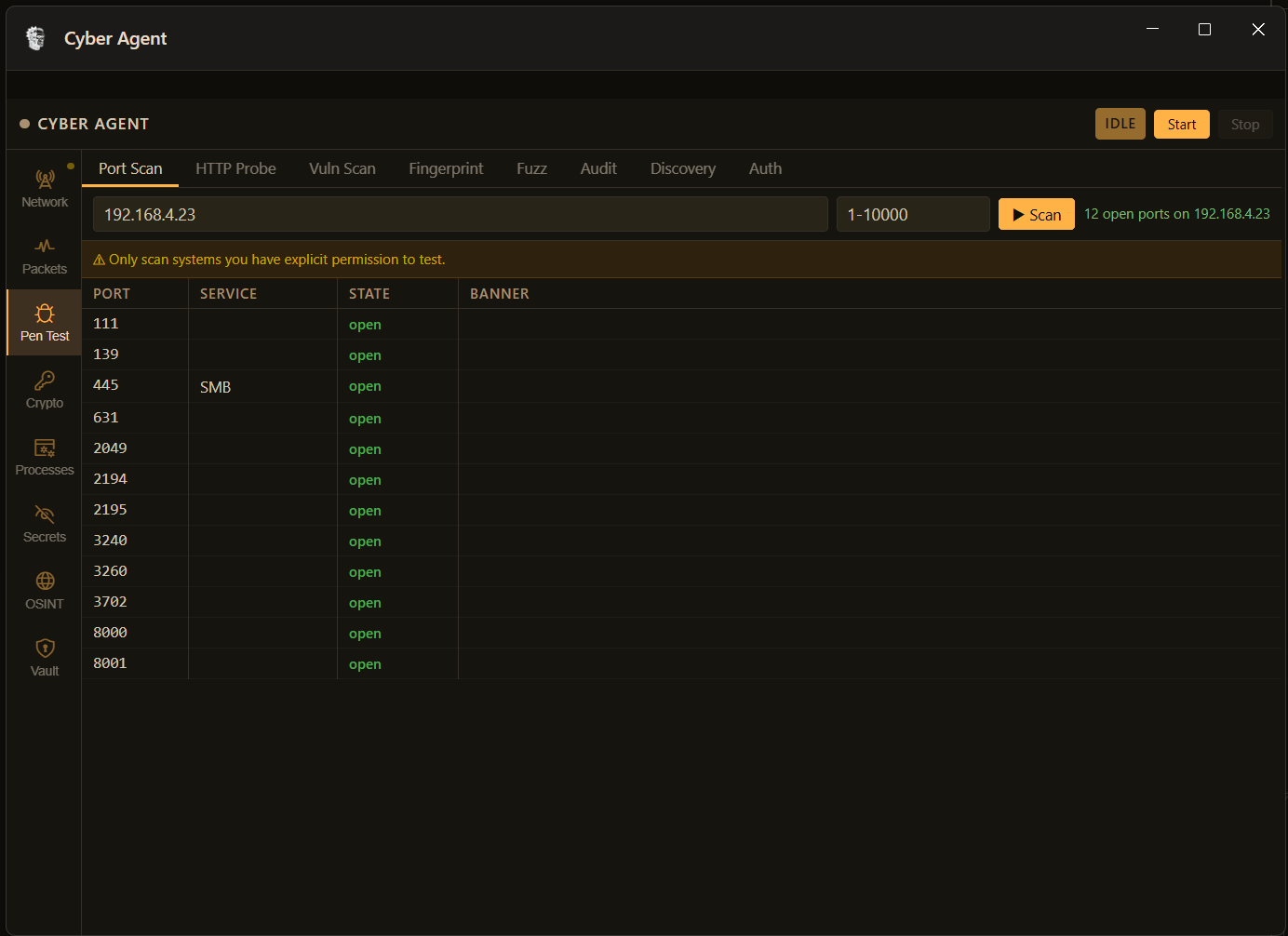Viewport: 1288px width, 936px height.
Task: Click the Cyber Agent app logo icon
Action: point(35,38)
